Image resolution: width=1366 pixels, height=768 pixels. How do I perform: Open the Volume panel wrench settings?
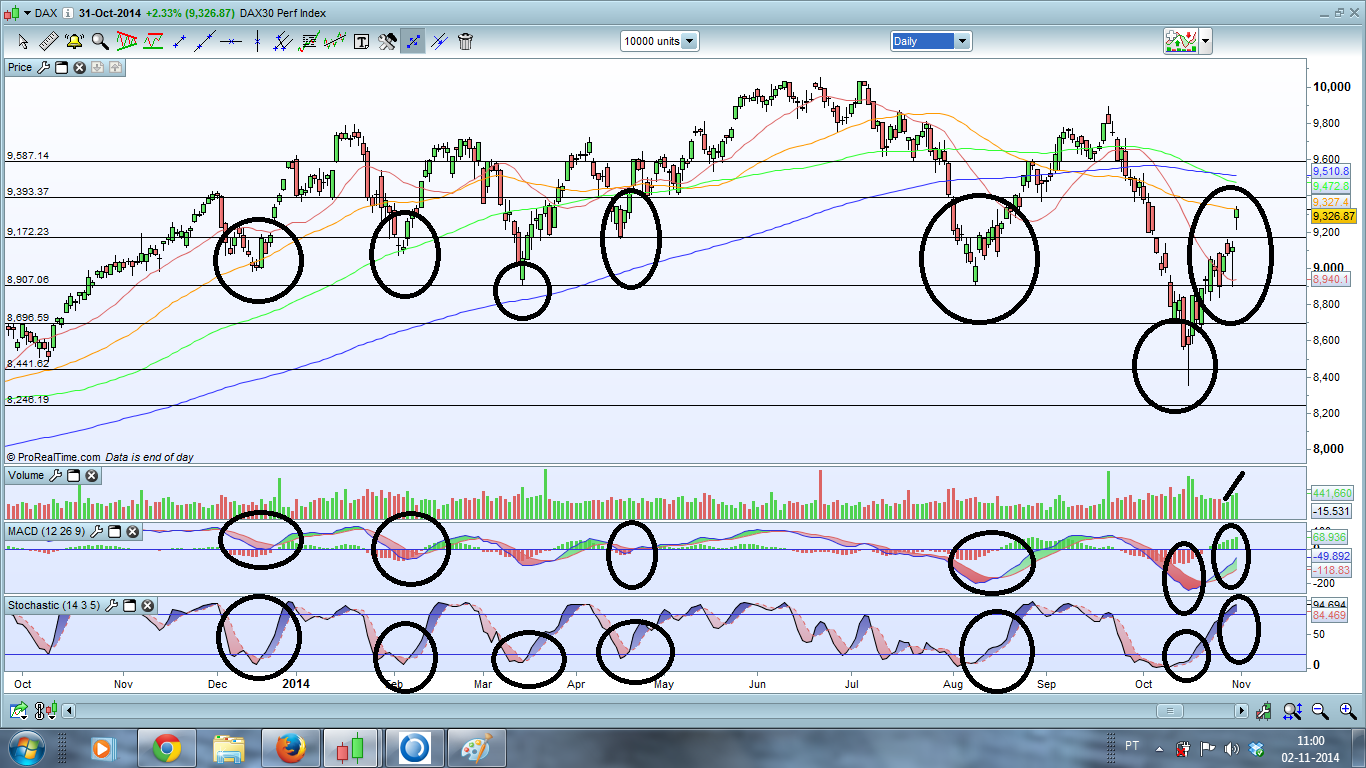[x=55, y=476]
